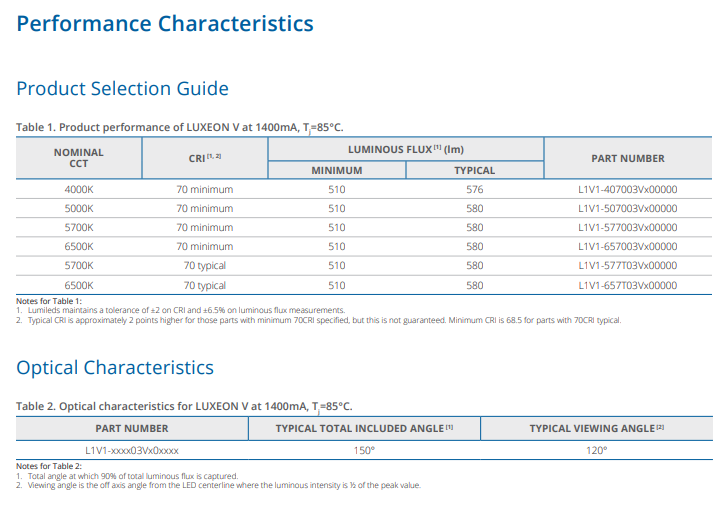The image size is (727, 512).
Task: Click part number L1V1-xxxx03Vx0xxxx in Table 2
Action: click(x=132, y=450)
